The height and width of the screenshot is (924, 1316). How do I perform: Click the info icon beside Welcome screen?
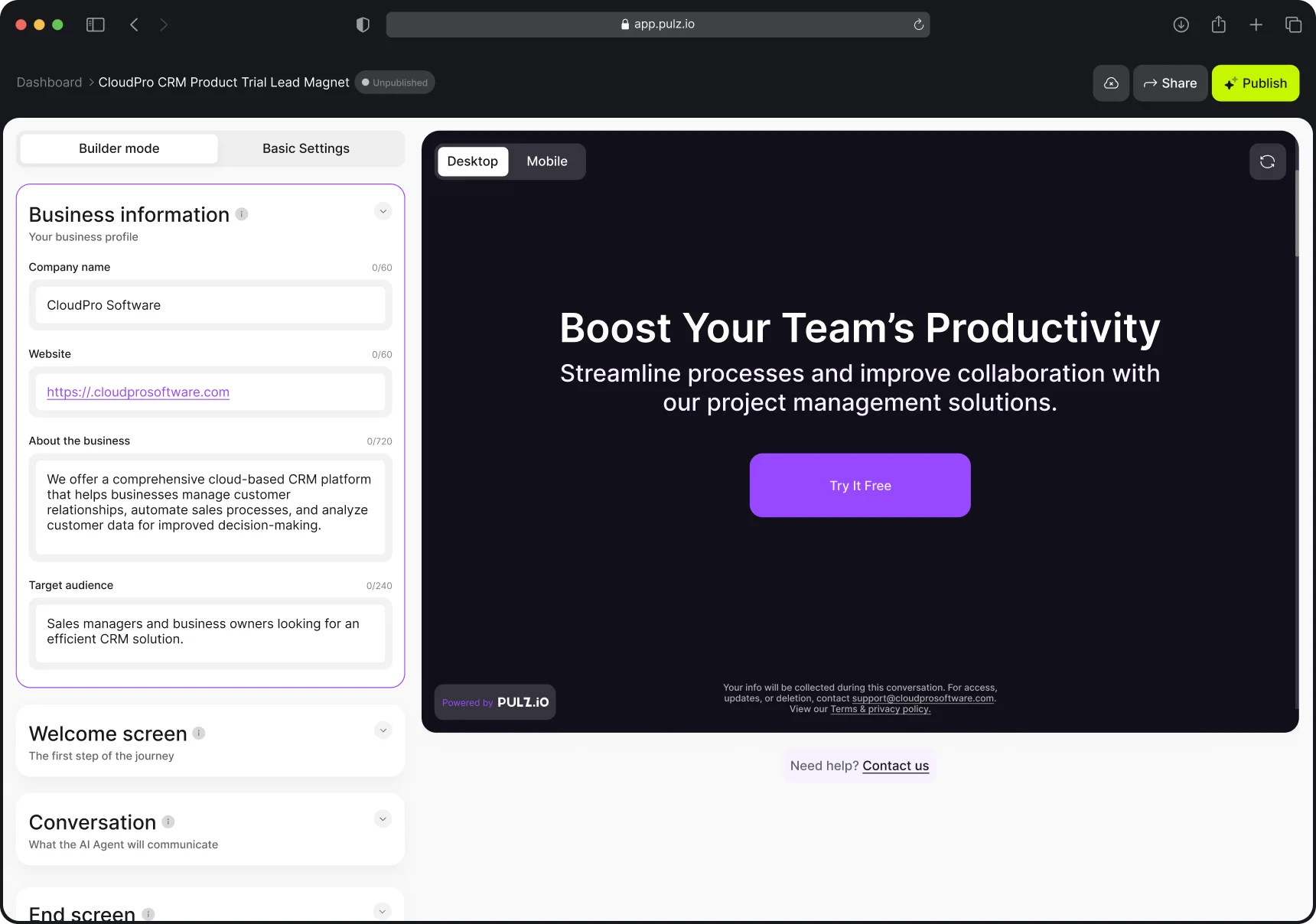tap(198, 733)
